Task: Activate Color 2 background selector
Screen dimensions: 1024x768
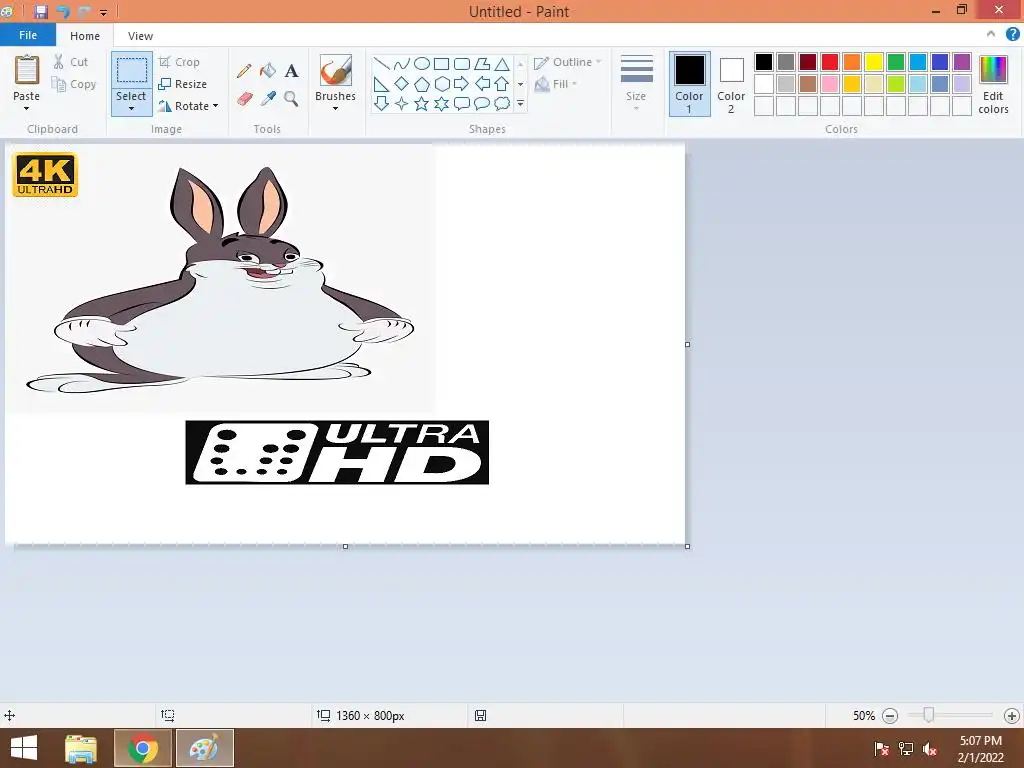Action: (731, 84)
